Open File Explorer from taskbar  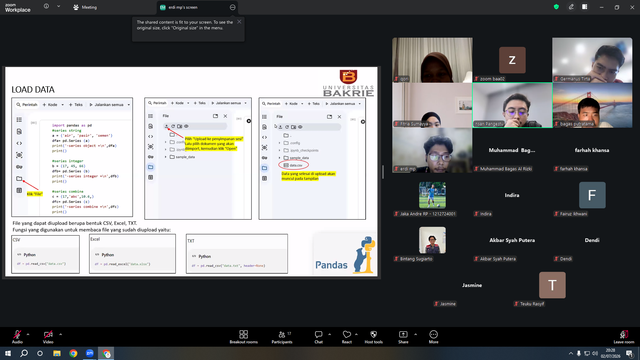57,353
